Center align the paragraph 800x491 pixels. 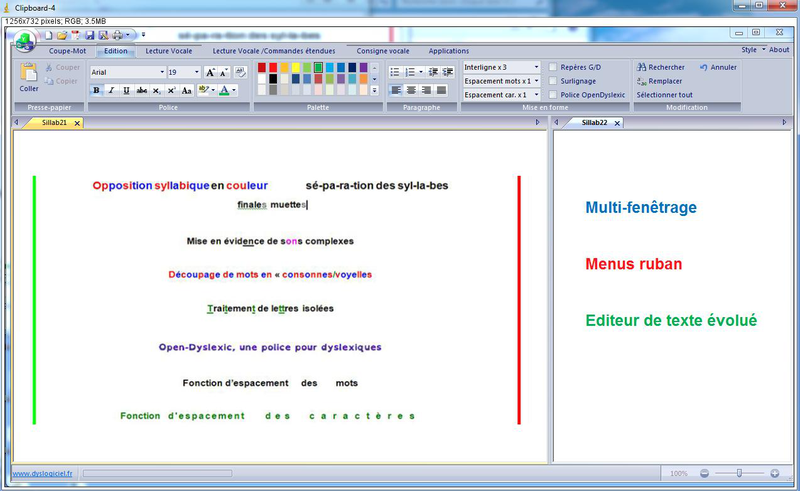point(410,90)
